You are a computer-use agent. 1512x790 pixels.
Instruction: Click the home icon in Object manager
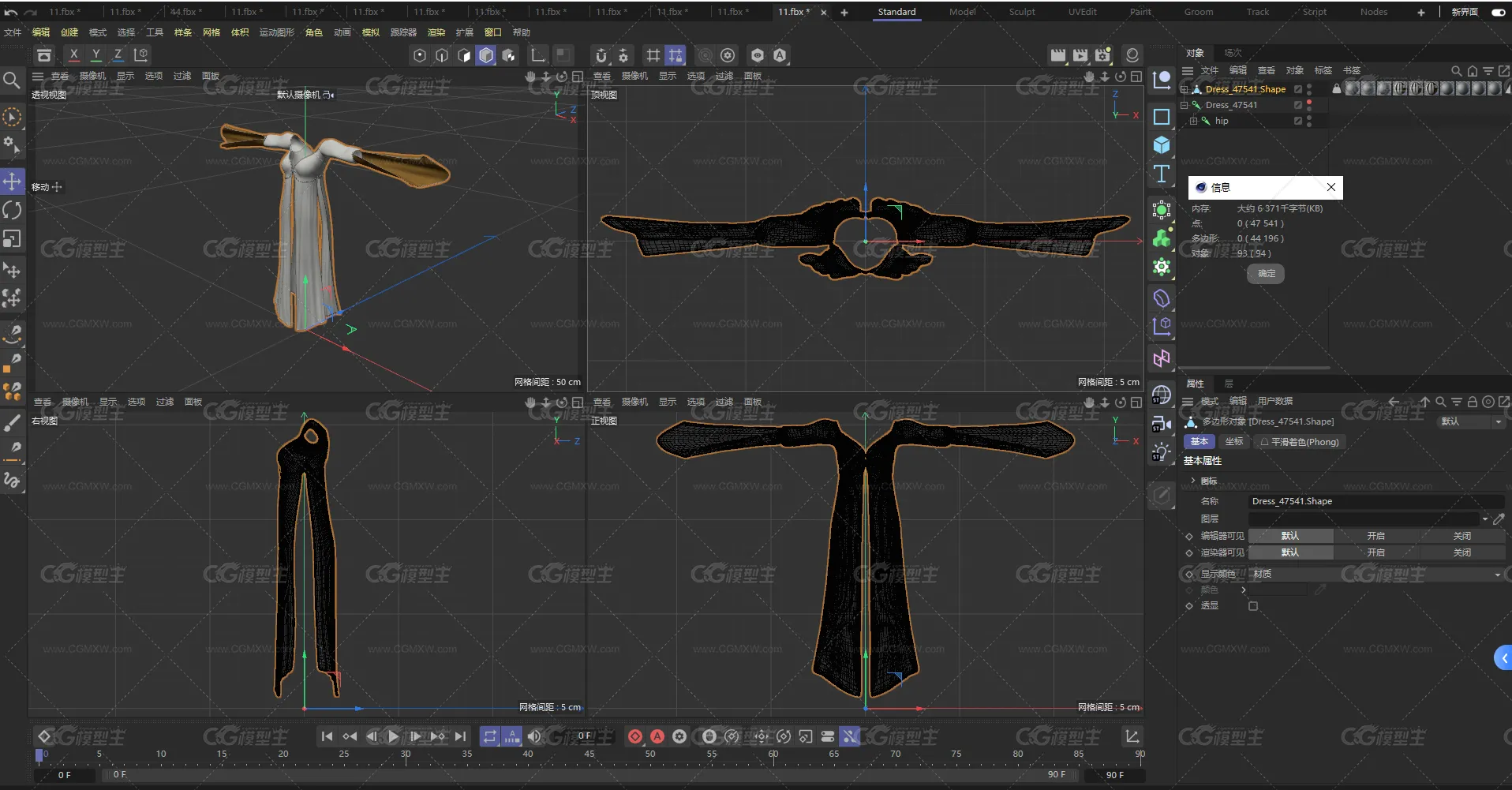[x=1472, y=71]
